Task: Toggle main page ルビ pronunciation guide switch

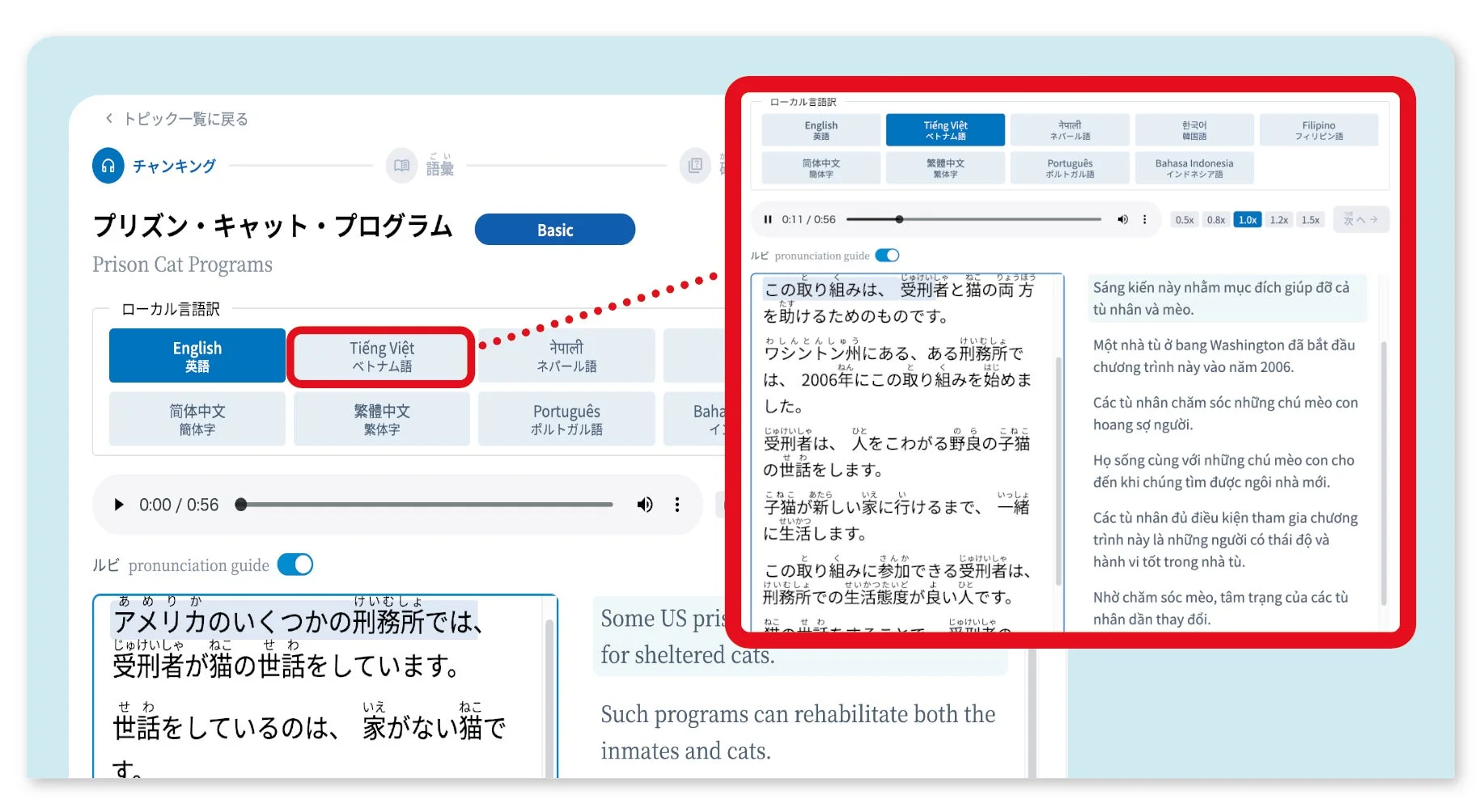Action: [x=295, y=565]
